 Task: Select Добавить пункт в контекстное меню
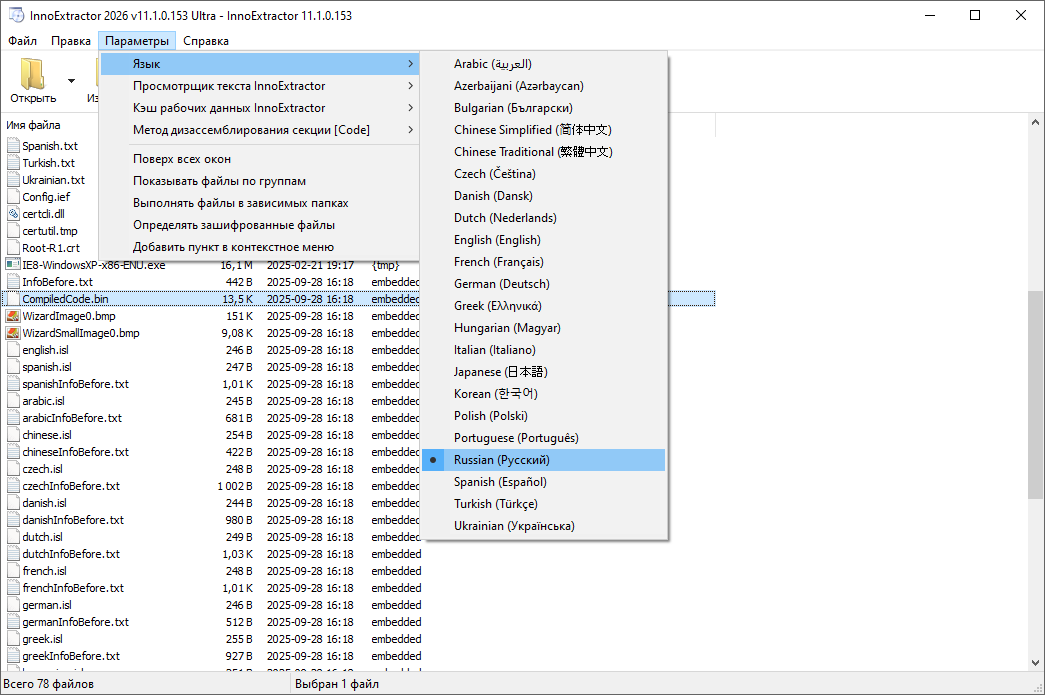point(233,247)
